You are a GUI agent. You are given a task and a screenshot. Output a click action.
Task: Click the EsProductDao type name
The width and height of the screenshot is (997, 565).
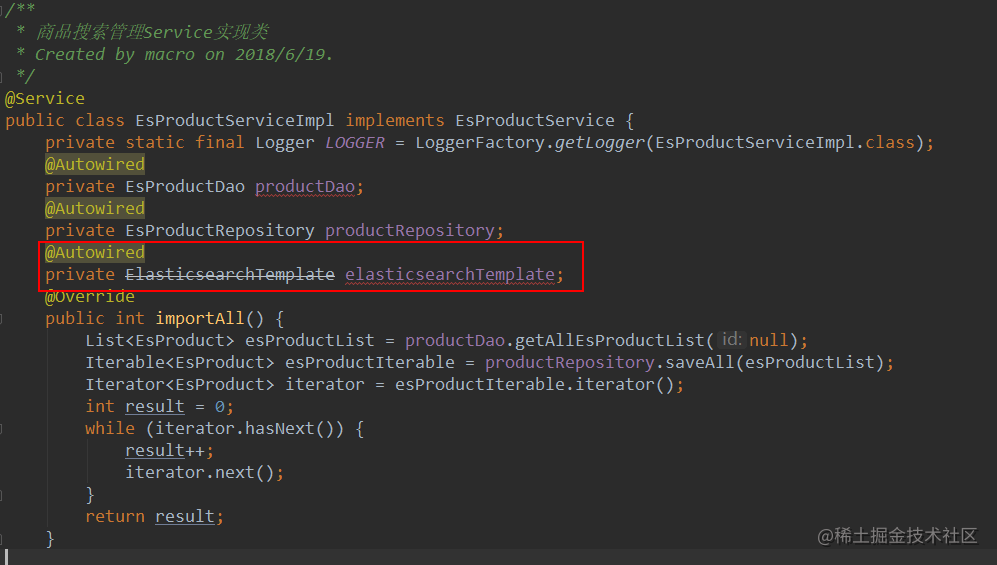click(x=185, y=187)
